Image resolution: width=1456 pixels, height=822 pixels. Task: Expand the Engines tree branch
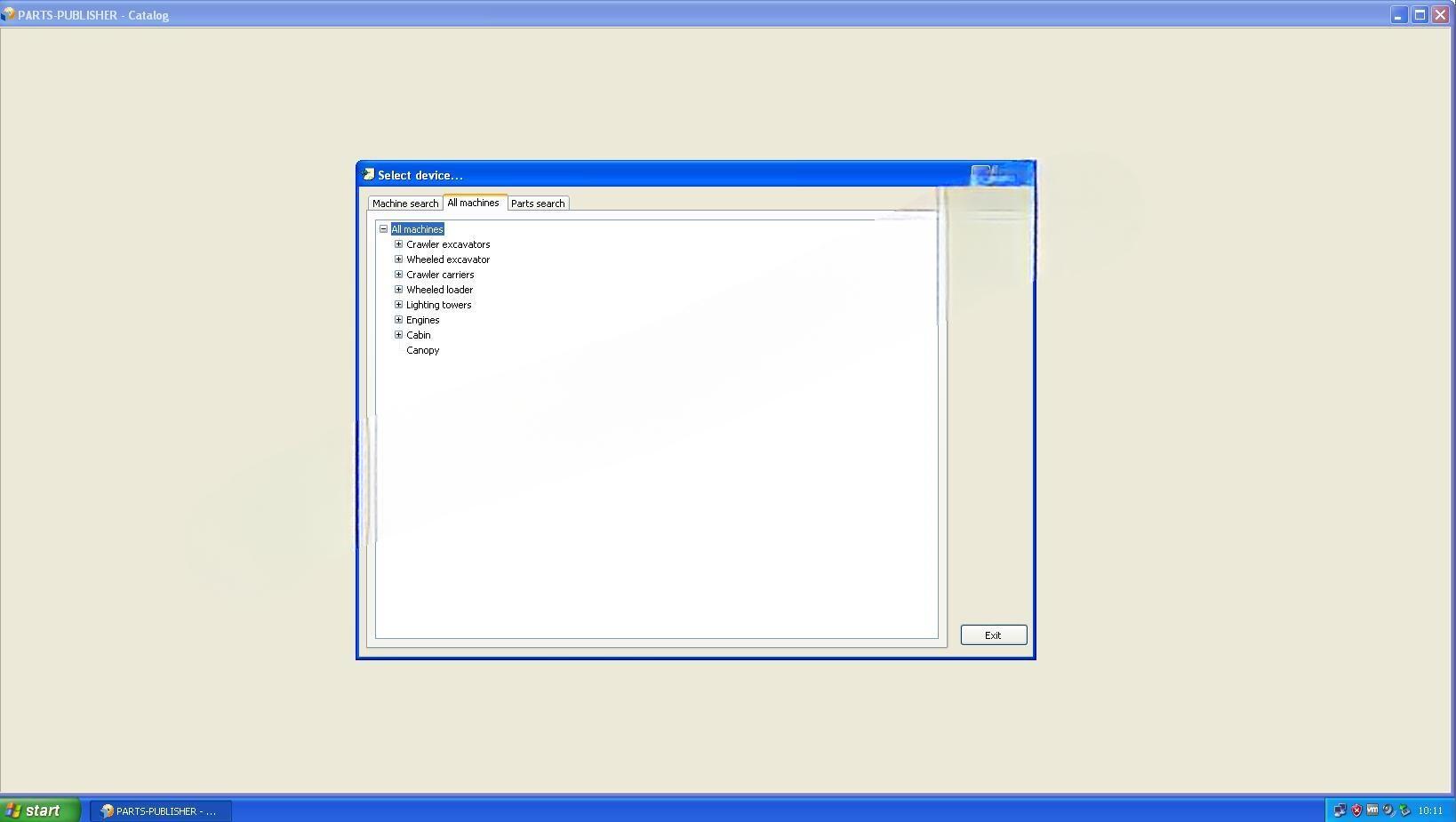point(398,320)
